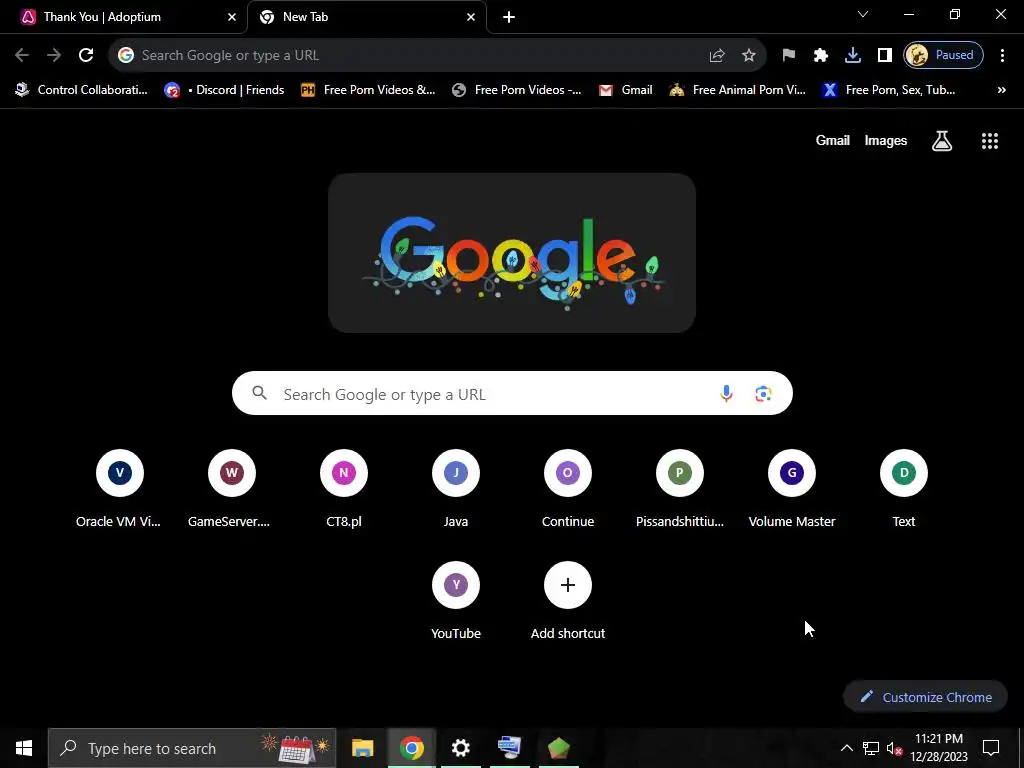Image resolution: width=1024 pixels, height=768 pixels.
Task: Open the clock showing 11:21 PM
Action: tap(939, 748)
